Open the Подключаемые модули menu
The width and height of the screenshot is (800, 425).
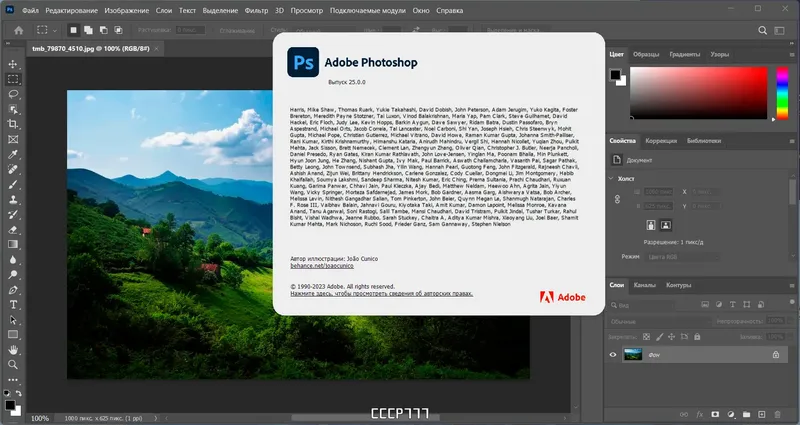tap(367, 10)
